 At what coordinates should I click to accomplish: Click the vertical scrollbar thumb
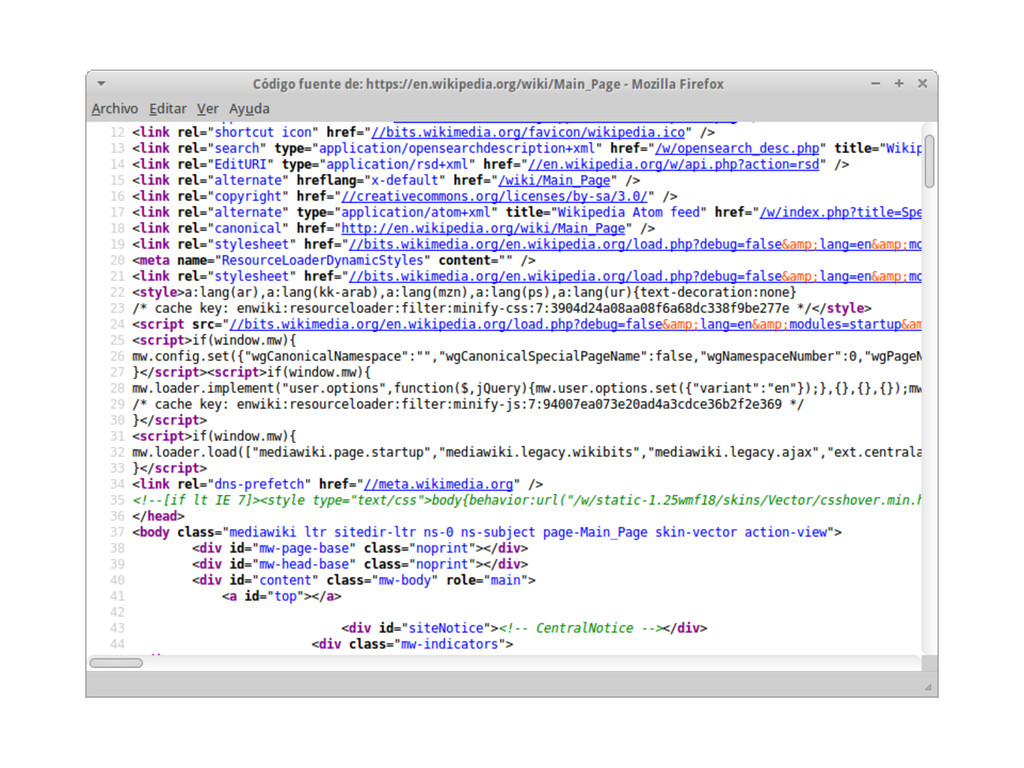[x=929, y=161]
